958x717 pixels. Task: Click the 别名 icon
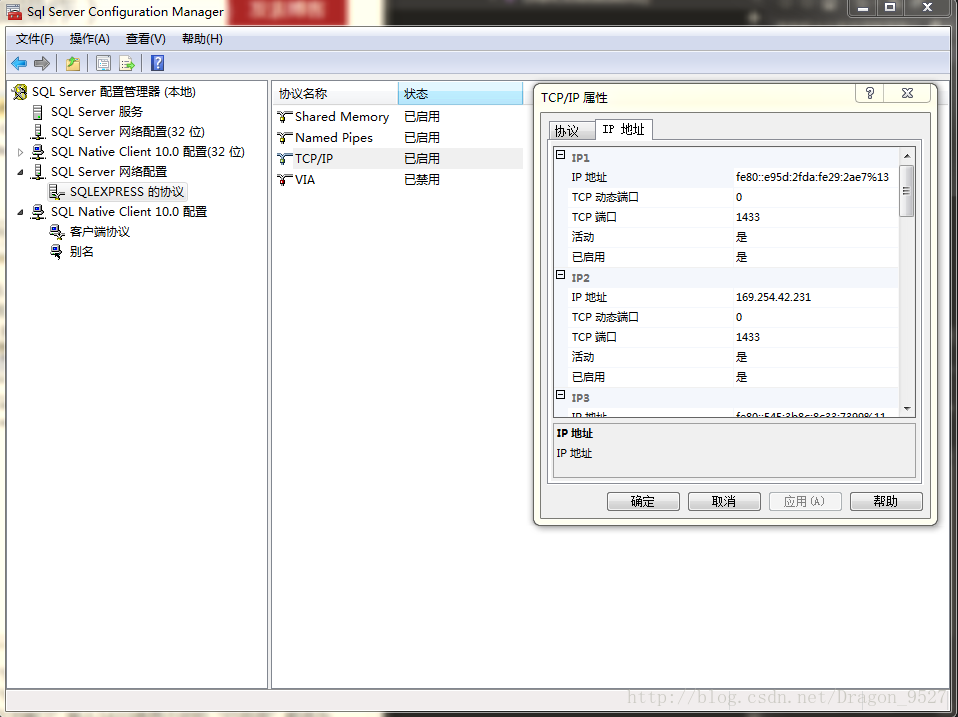coord(56,252)
